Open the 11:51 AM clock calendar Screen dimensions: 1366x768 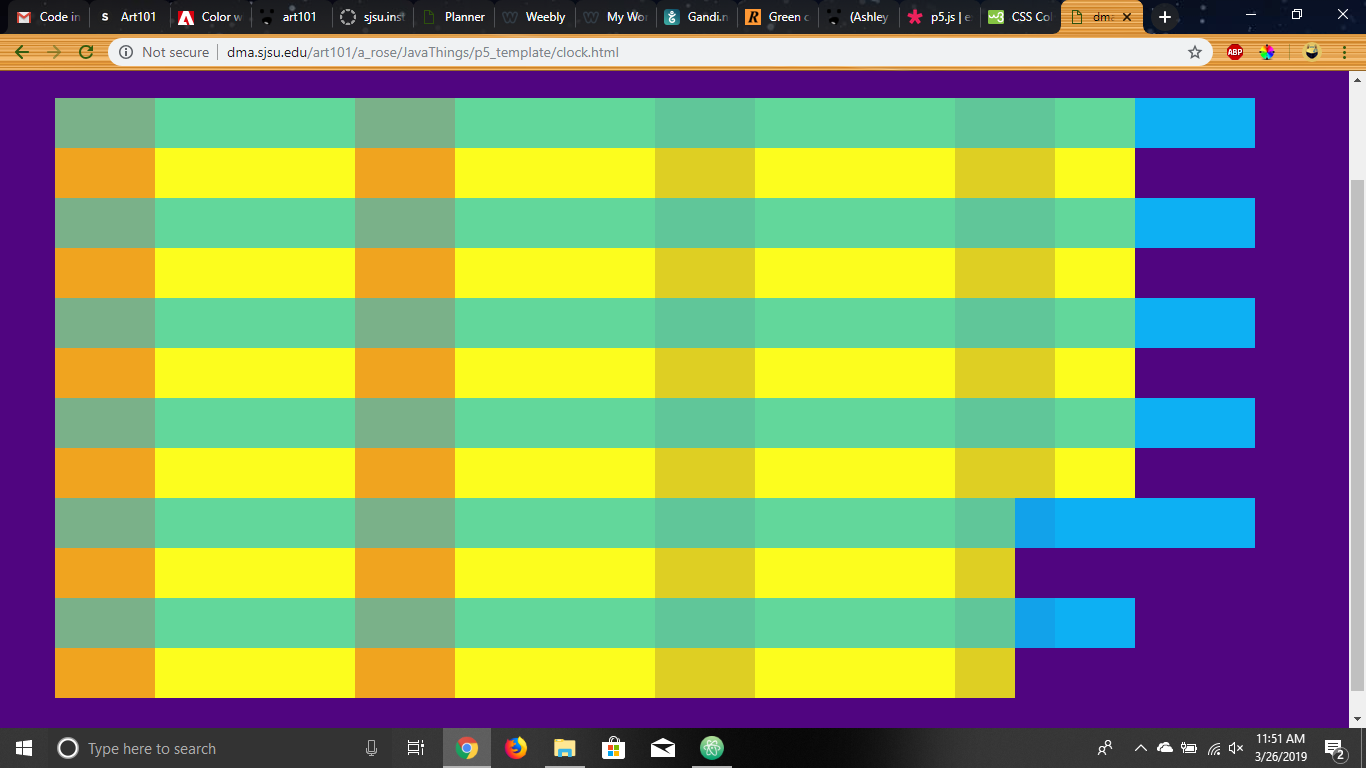pos(1281,748)
